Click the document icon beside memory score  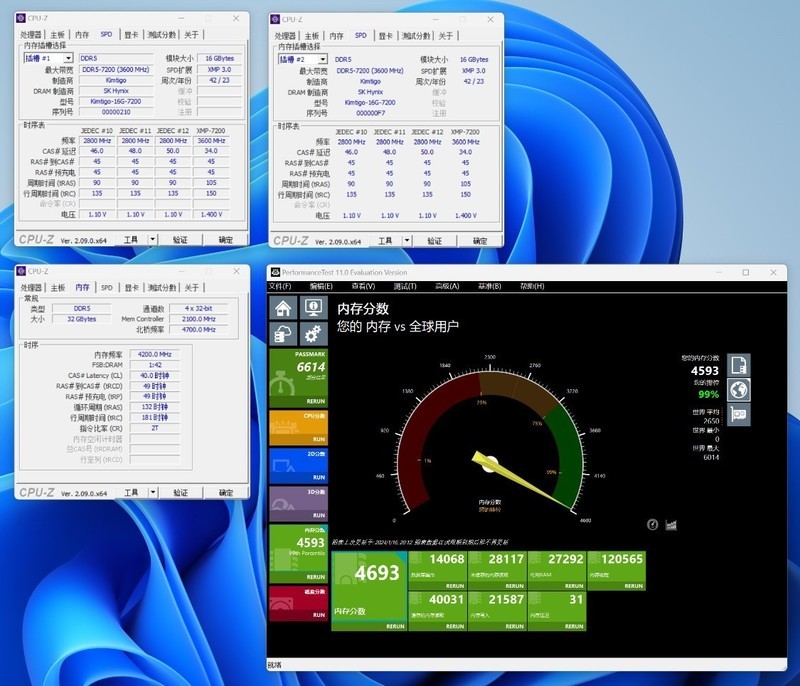coord(739,365)
